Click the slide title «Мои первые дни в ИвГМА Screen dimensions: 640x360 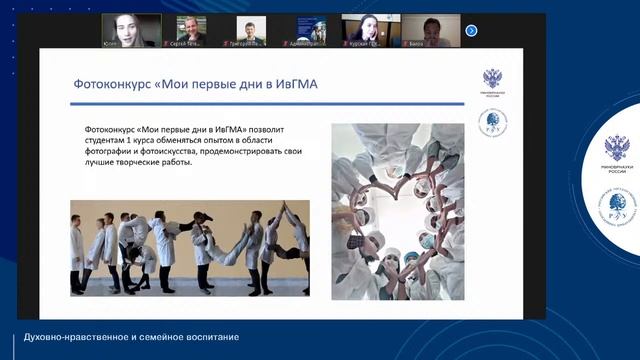pos(196,84)
